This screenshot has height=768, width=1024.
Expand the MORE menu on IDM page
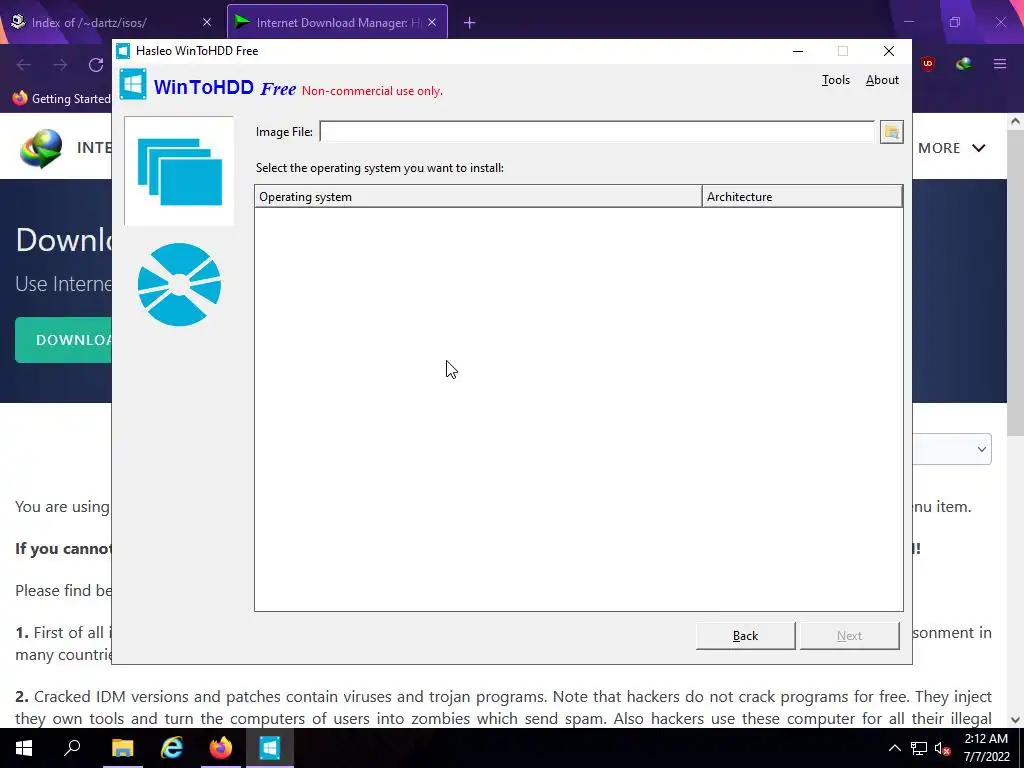click(x=952, y=148)
